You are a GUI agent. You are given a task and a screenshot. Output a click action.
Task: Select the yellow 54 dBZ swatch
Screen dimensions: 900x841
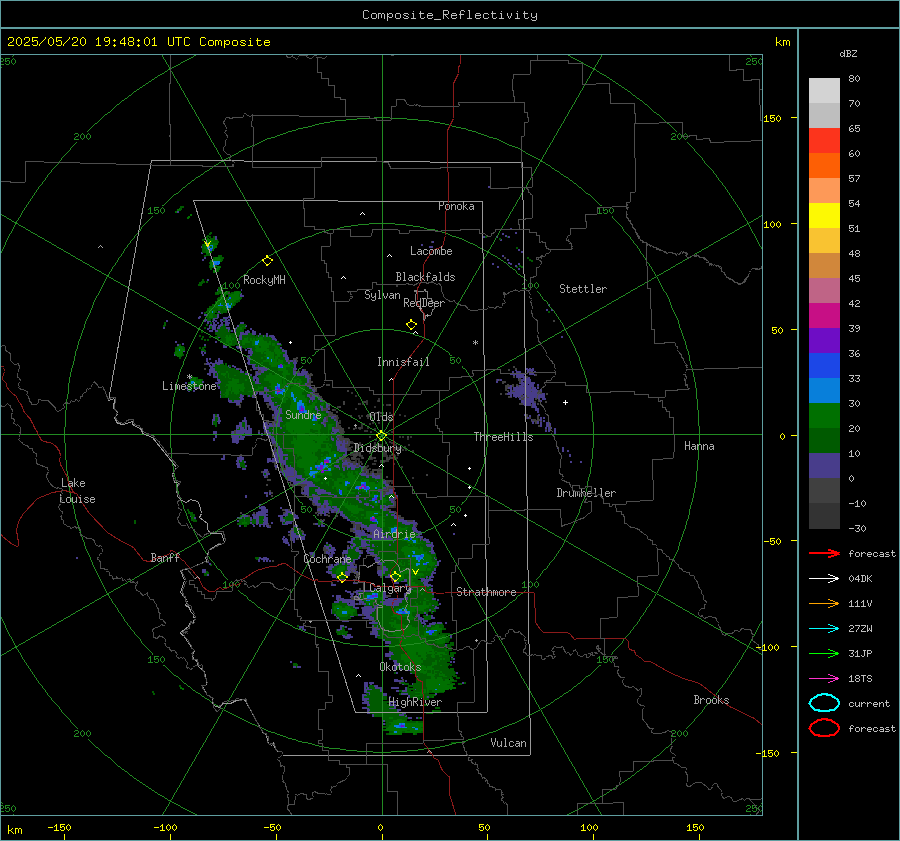[x=824, y=215]
